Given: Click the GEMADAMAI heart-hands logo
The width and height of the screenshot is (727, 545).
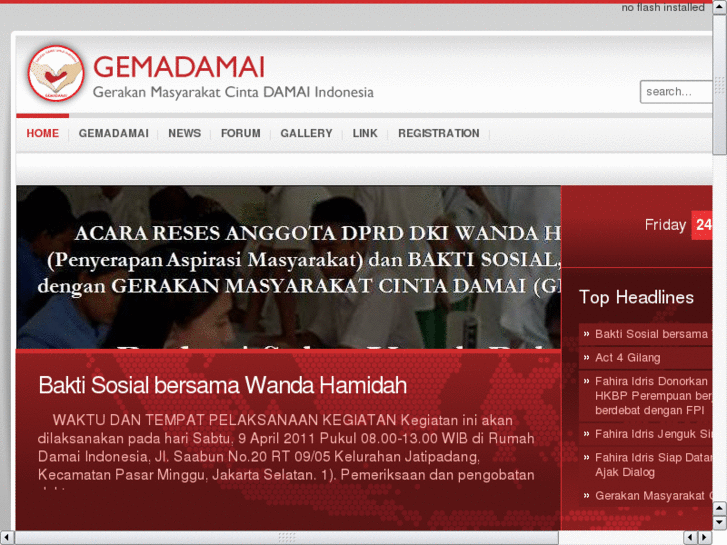Looking at the screenshot, I should point(56,73).
